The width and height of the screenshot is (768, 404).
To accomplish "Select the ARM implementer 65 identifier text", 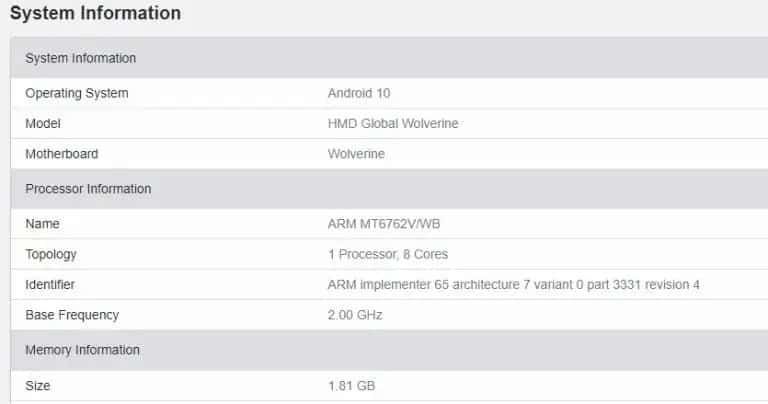I will coord(513,285).
